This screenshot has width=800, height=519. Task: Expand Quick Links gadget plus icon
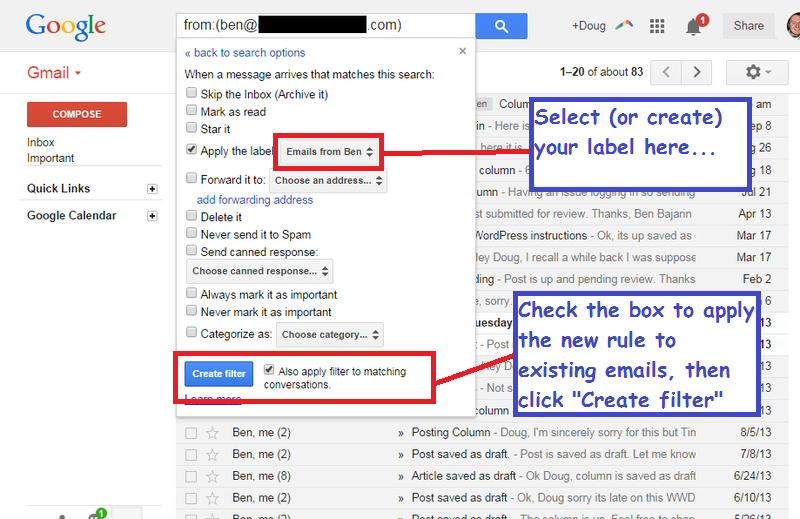tap(152, 189)
